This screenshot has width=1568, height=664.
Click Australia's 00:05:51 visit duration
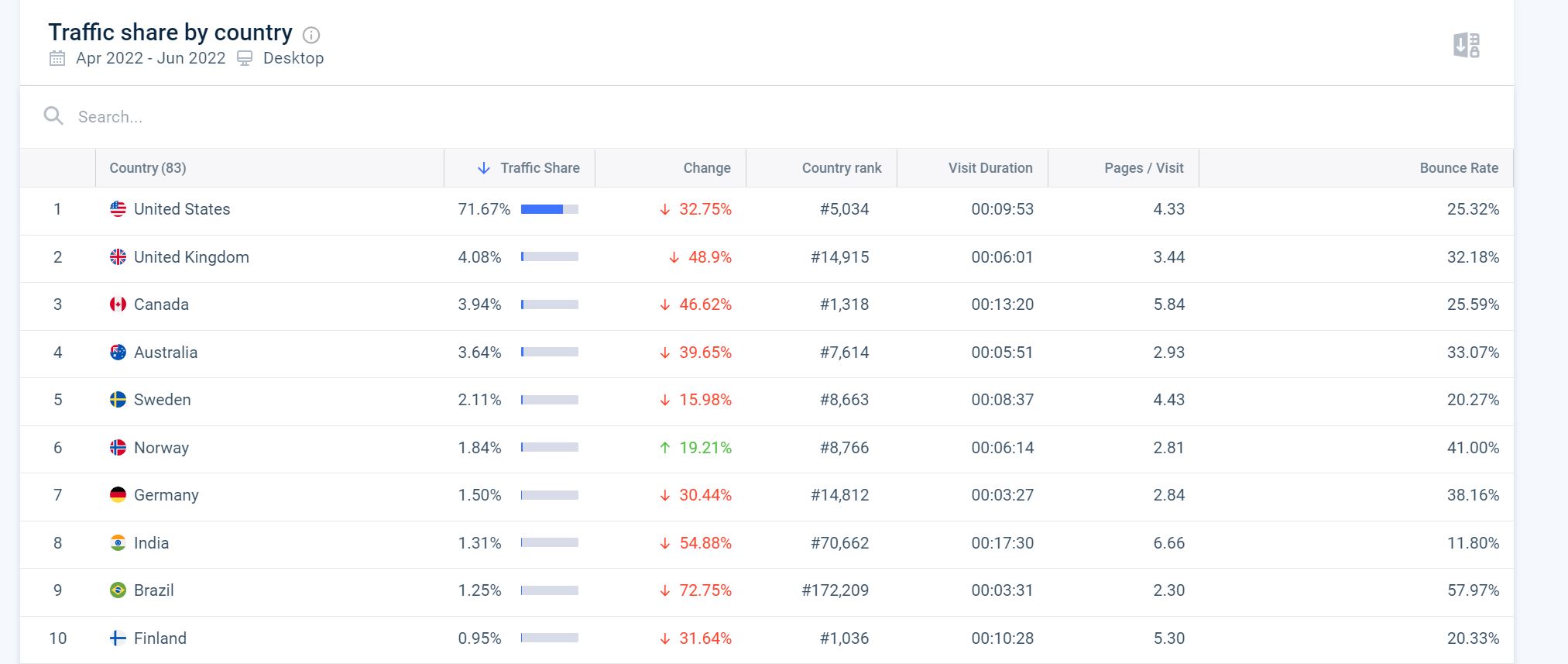pyautogui.click(x=1003, y=353)
